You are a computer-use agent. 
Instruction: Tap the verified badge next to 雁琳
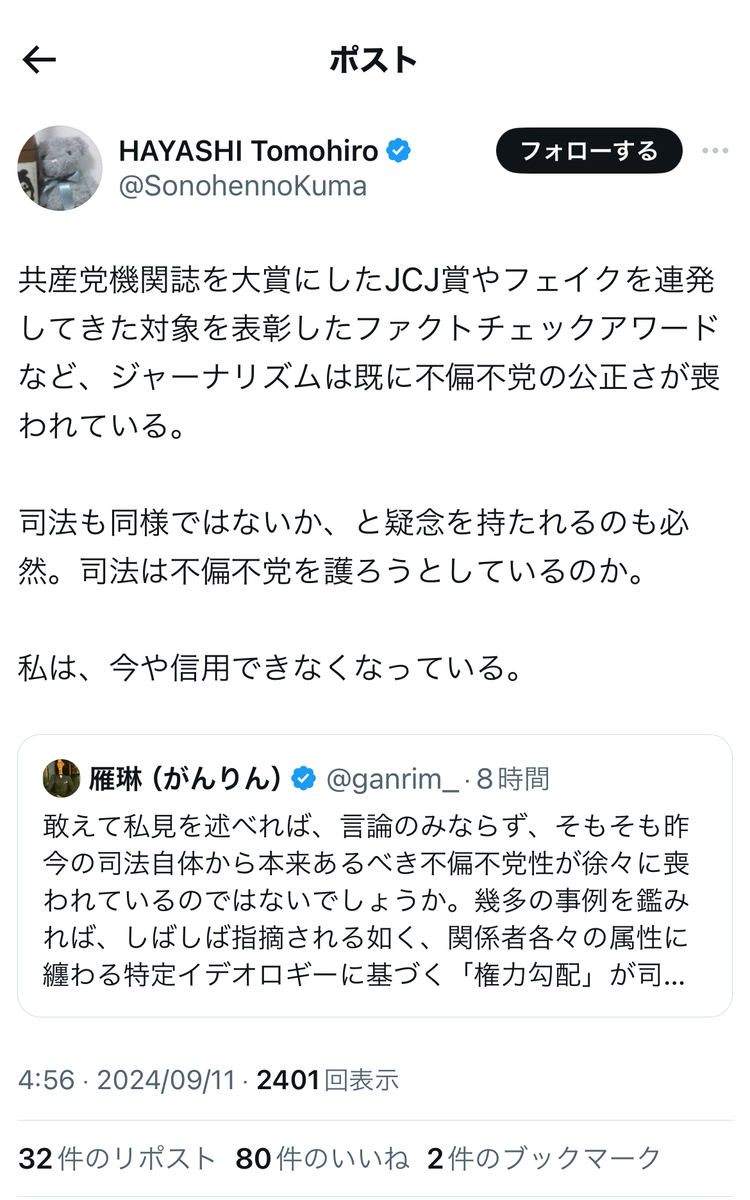(304, 778)
